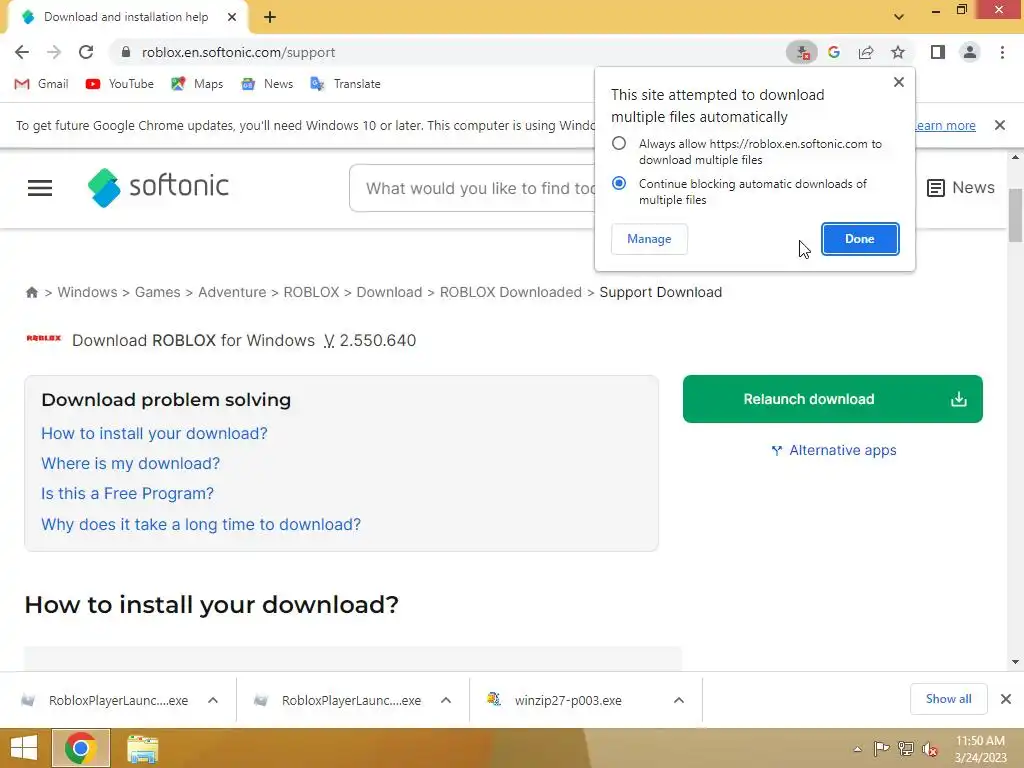Bookmark this tab with the star
This screenshot has height=768, width=1024.
pos(898,52)
